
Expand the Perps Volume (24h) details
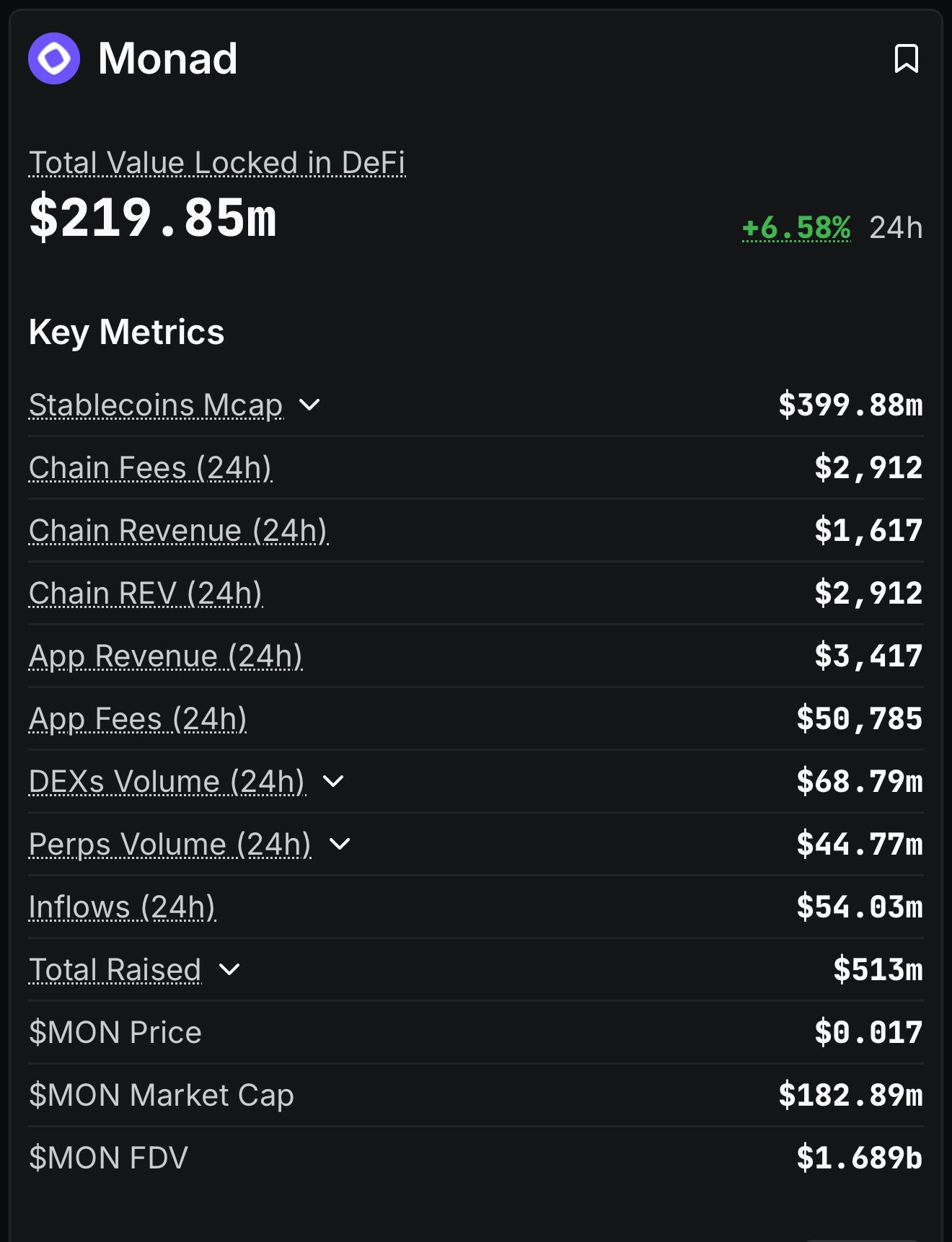pos(339,844)
